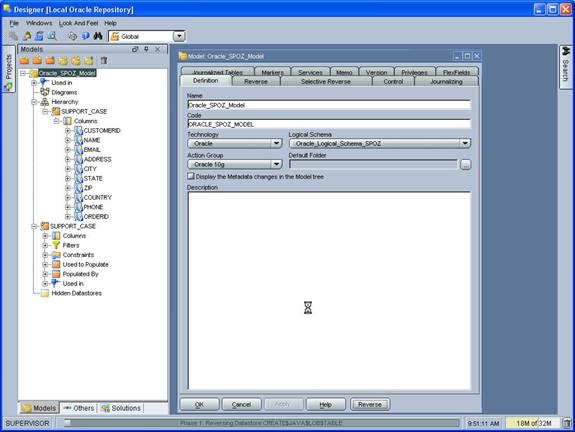
Task: Expand the COUNTRY column node
Action: click(68, 197)
